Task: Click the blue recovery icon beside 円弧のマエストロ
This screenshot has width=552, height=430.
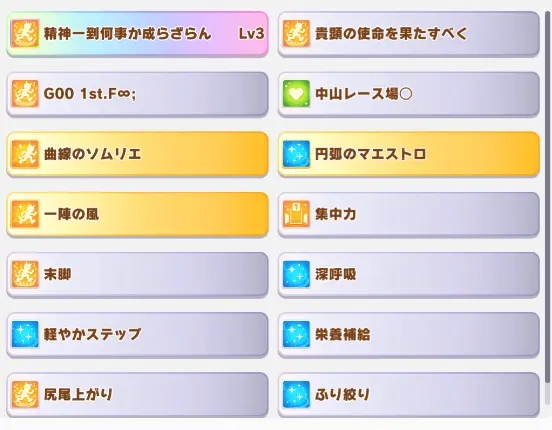Action: (296, 154)
